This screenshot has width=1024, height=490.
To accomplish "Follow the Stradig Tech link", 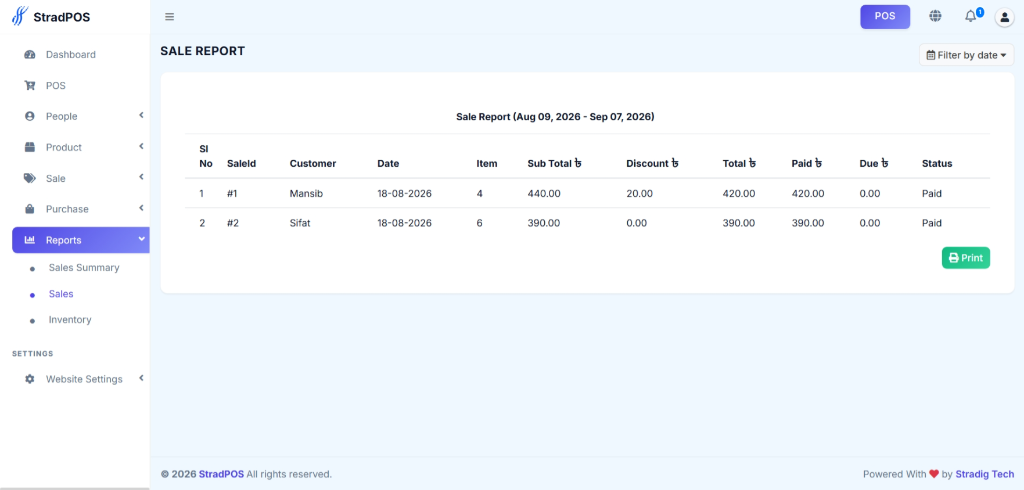I will tap(985, 474).
